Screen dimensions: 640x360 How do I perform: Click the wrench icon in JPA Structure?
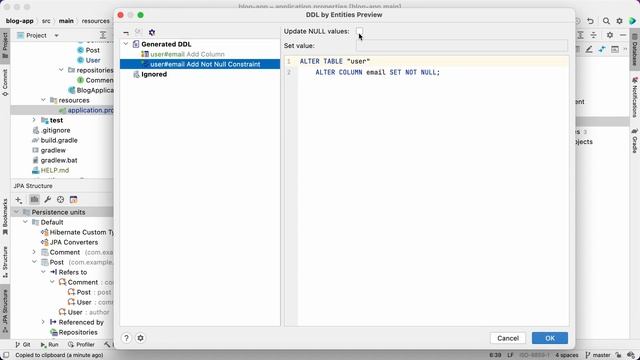(47, 200)
